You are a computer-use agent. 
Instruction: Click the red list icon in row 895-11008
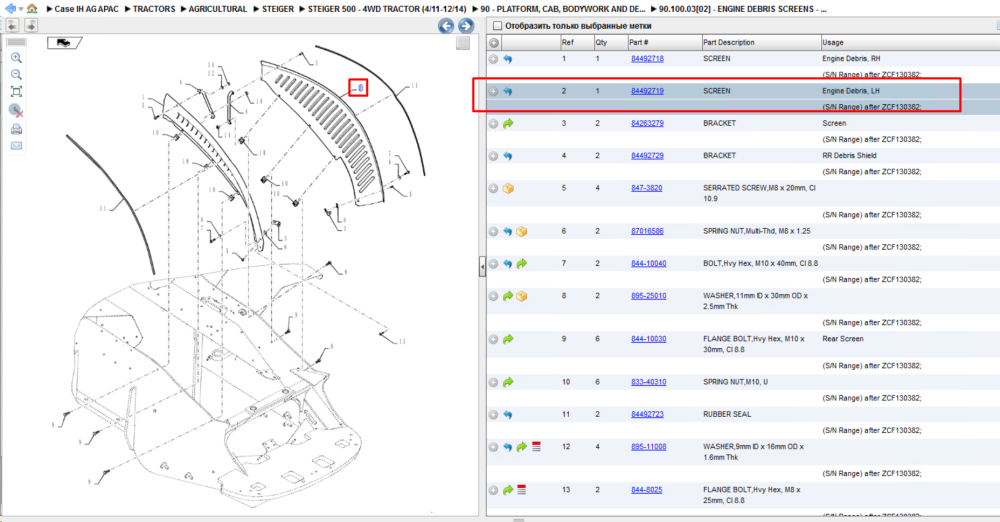pyautogui.click(x=536, y=447)
